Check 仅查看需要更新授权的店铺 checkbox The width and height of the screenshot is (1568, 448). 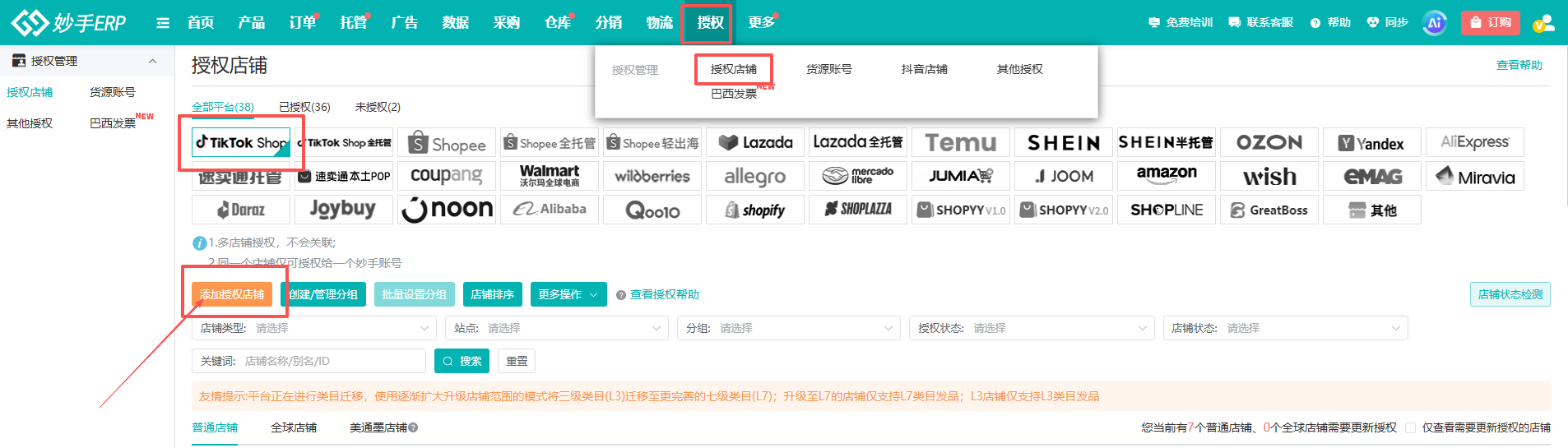pyautogui.click(x=1411, y=427)
